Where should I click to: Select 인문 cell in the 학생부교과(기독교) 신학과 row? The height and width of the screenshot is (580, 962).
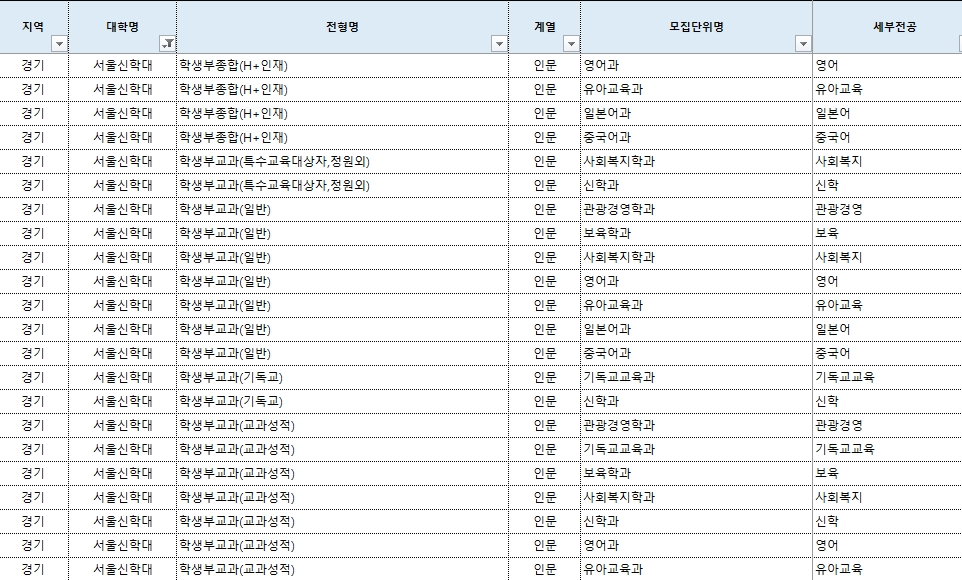pos(545,401)
